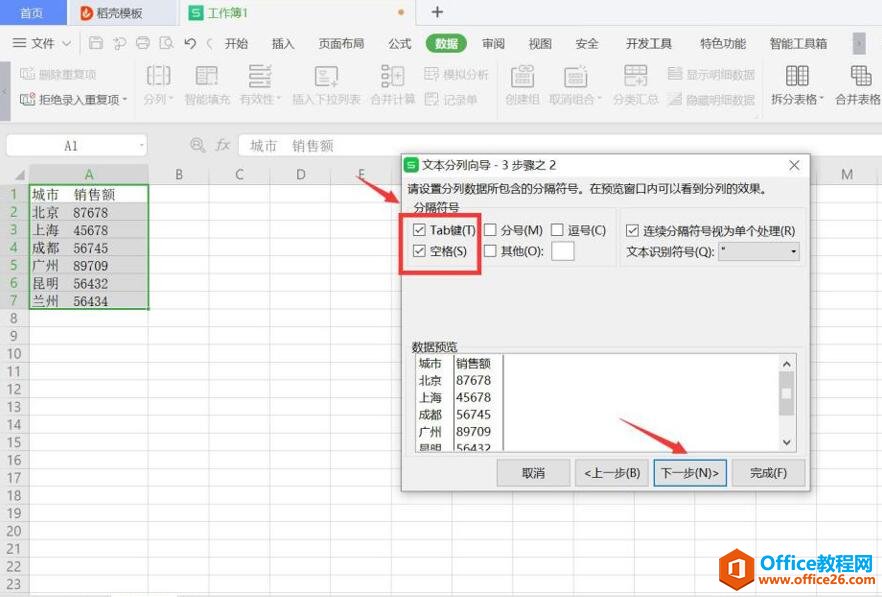Open the 开始 ribbon tab
Image resolution: width=882 pixels, height=597 pixels.
[236, 43]
